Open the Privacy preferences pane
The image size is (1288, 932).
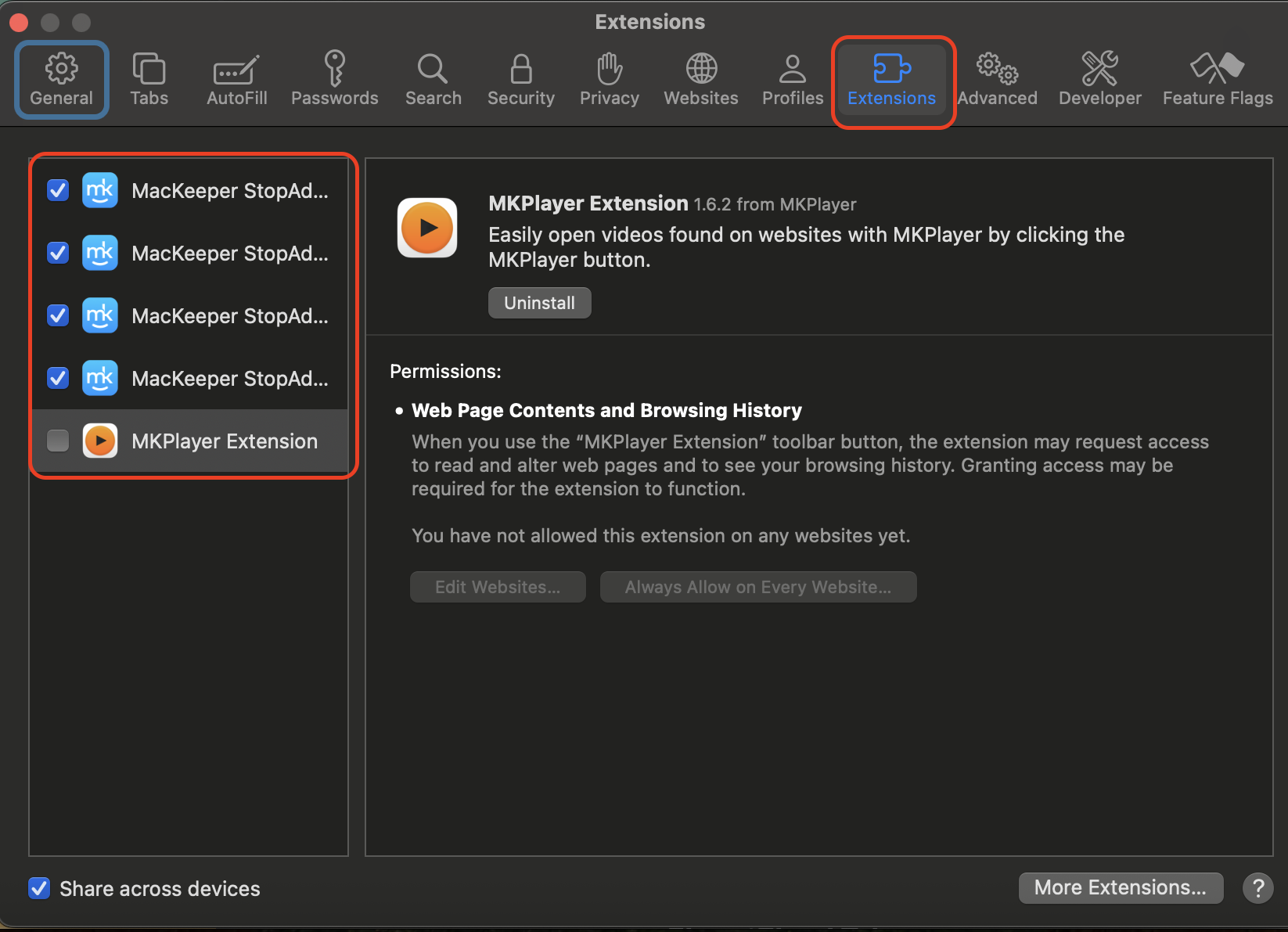tap(609, 78)
